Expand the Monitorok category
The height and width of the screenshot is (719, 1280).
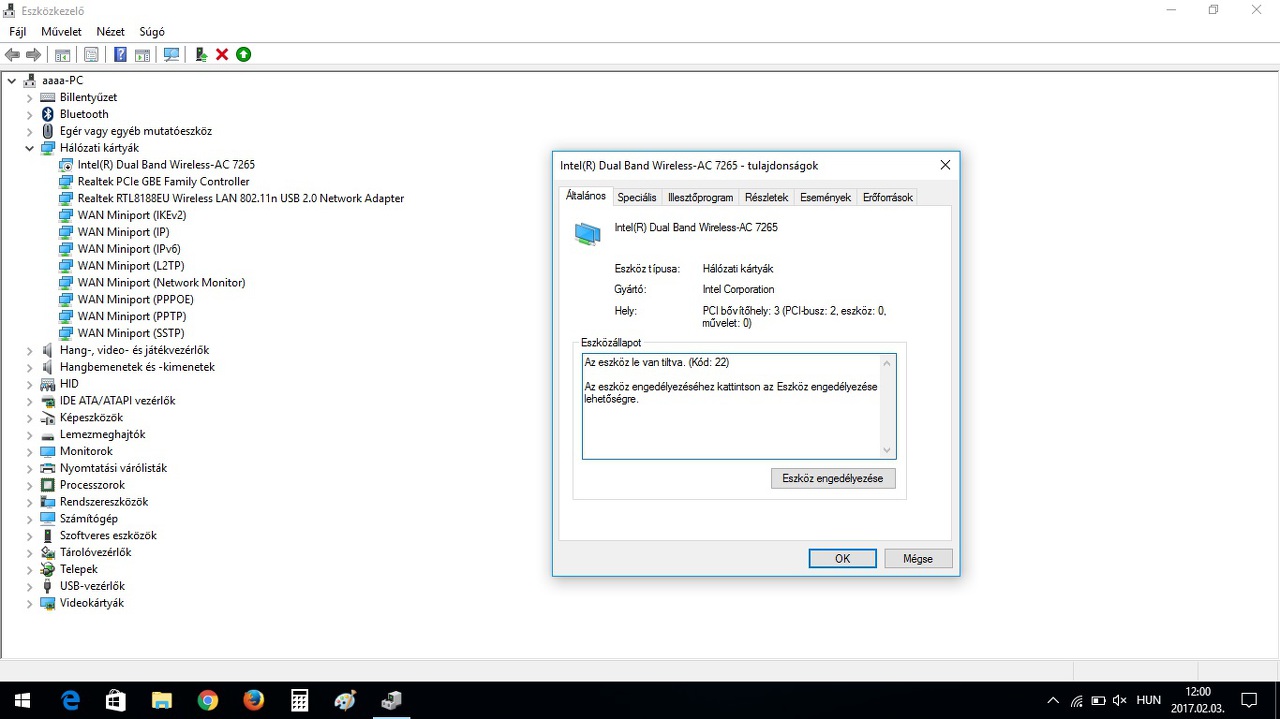[x=30, y=451]
